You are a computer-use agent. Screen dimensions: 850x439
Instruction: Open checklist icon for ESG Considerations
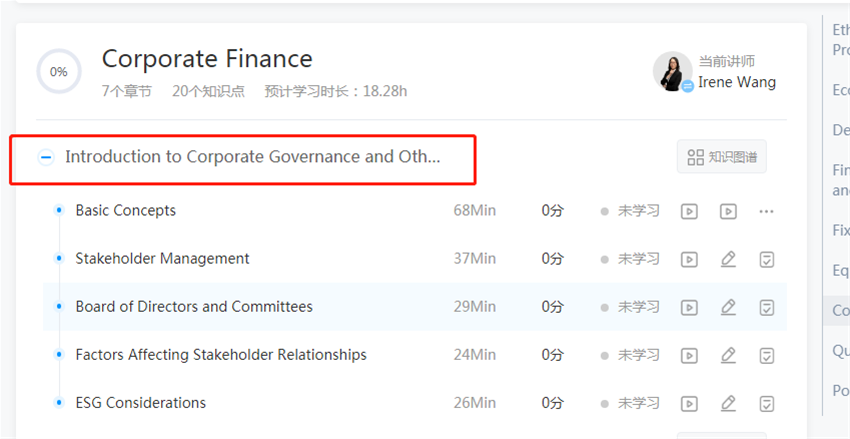pos(767,403)
